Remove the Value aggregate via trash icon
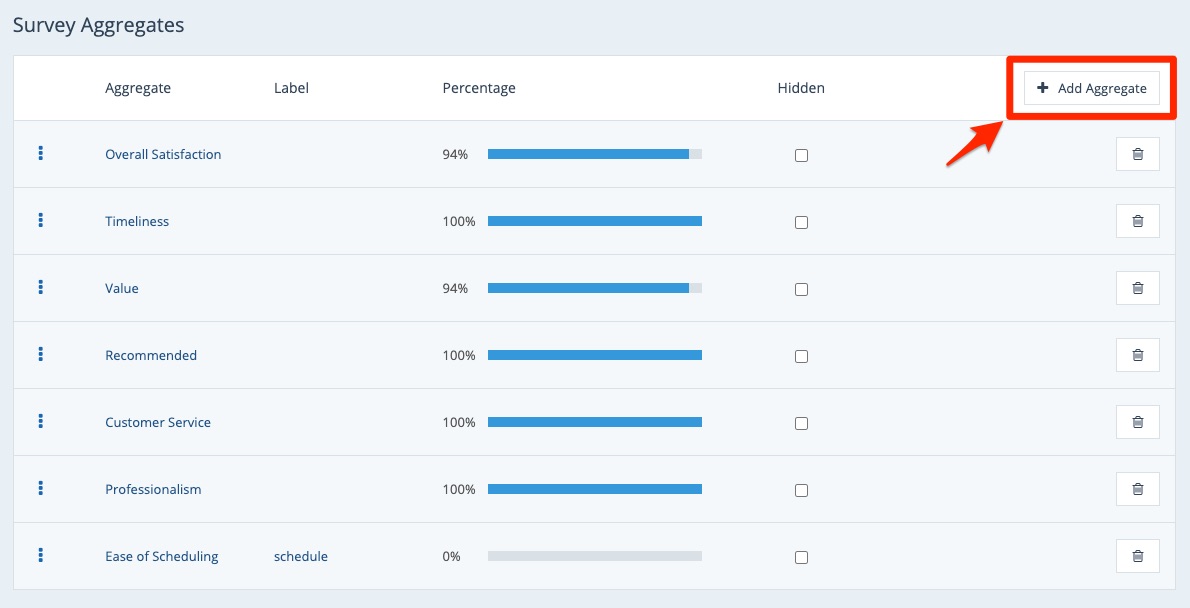Image resolution: width=1190 pixels, height=608 pixels. click(x=1137, y=288)
